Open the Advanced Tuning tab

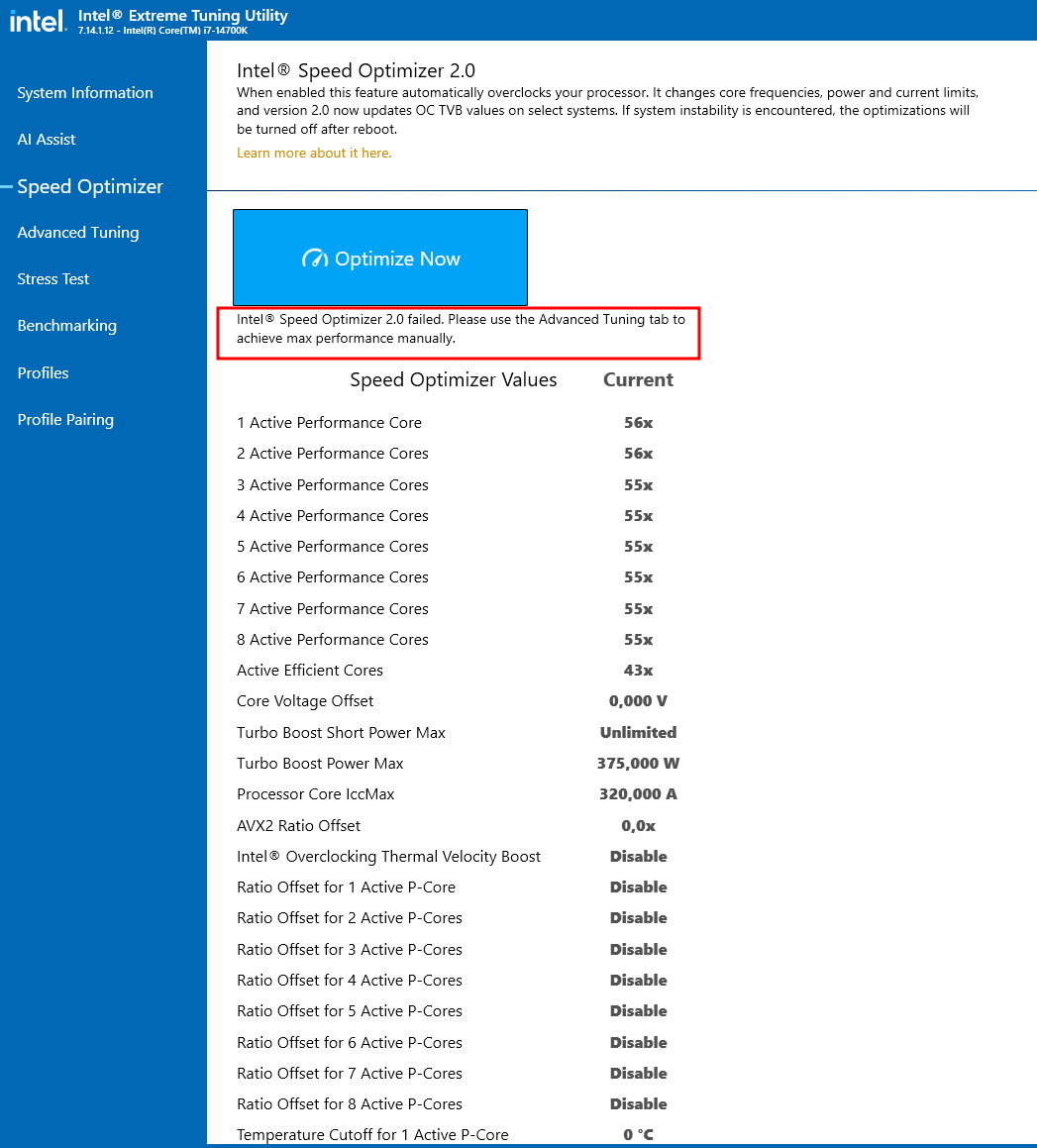coord(78,233)
